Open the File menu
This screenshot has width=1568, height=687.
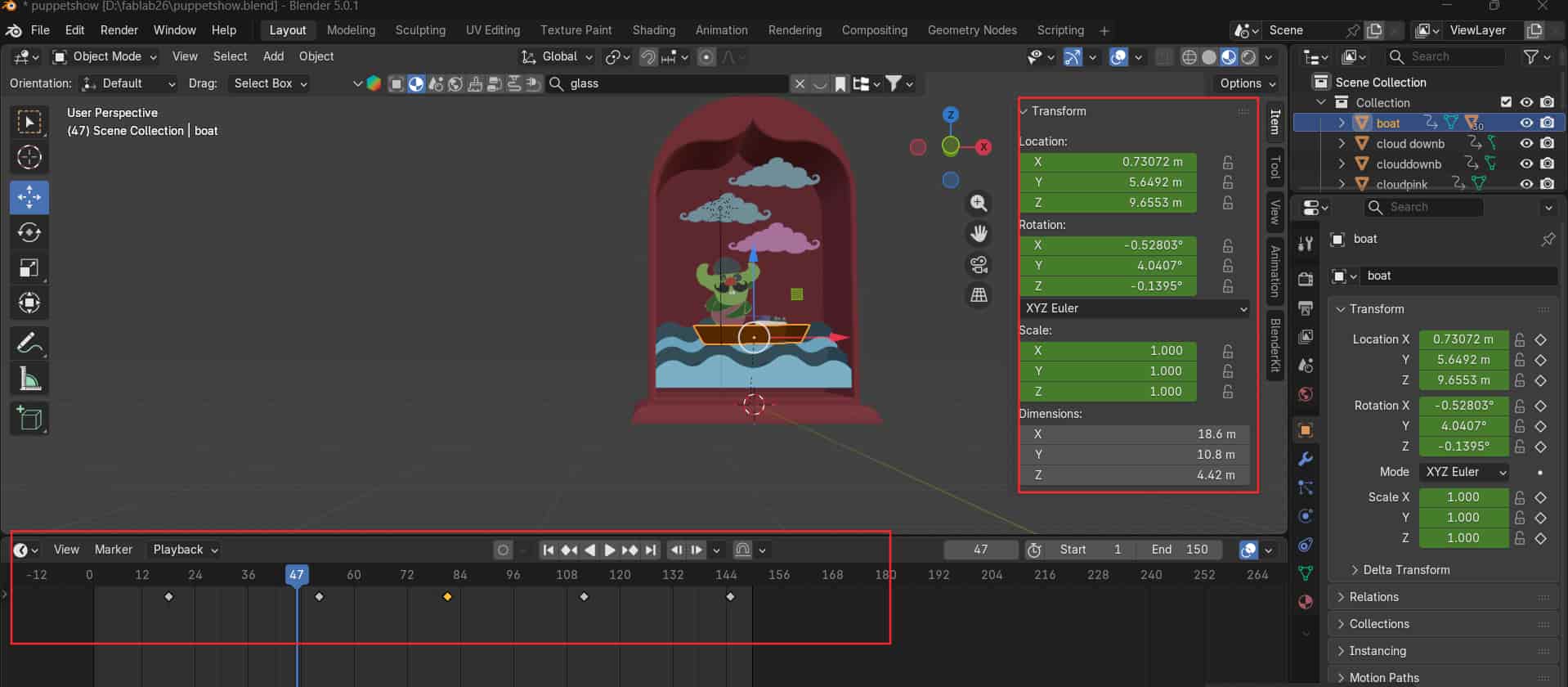pos(40,30)
